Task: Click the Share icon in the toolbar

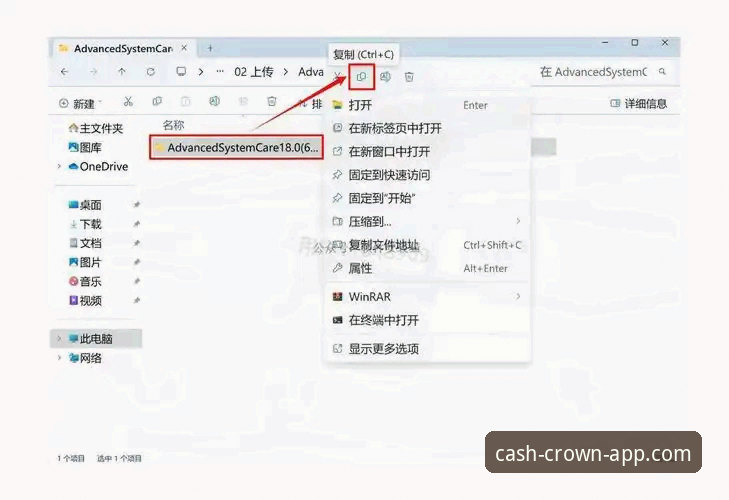Action: coord(243,101)
